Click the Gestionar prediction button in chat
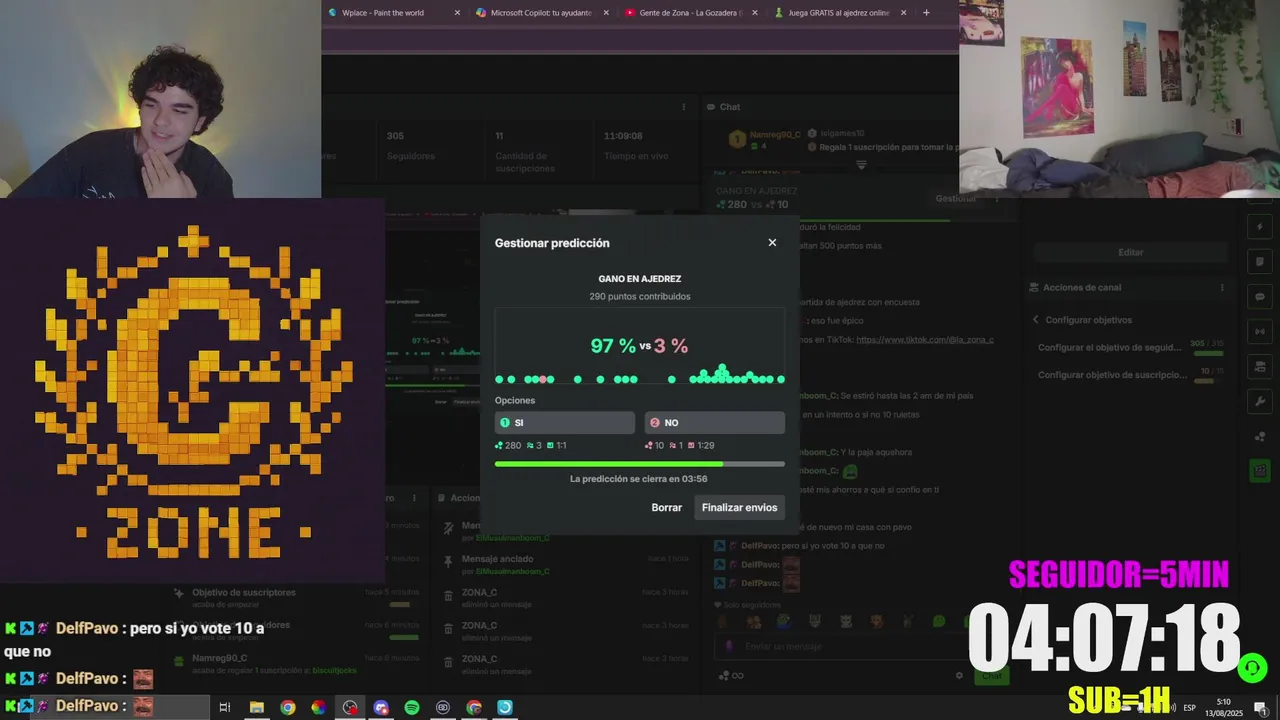 pos(955,199)
